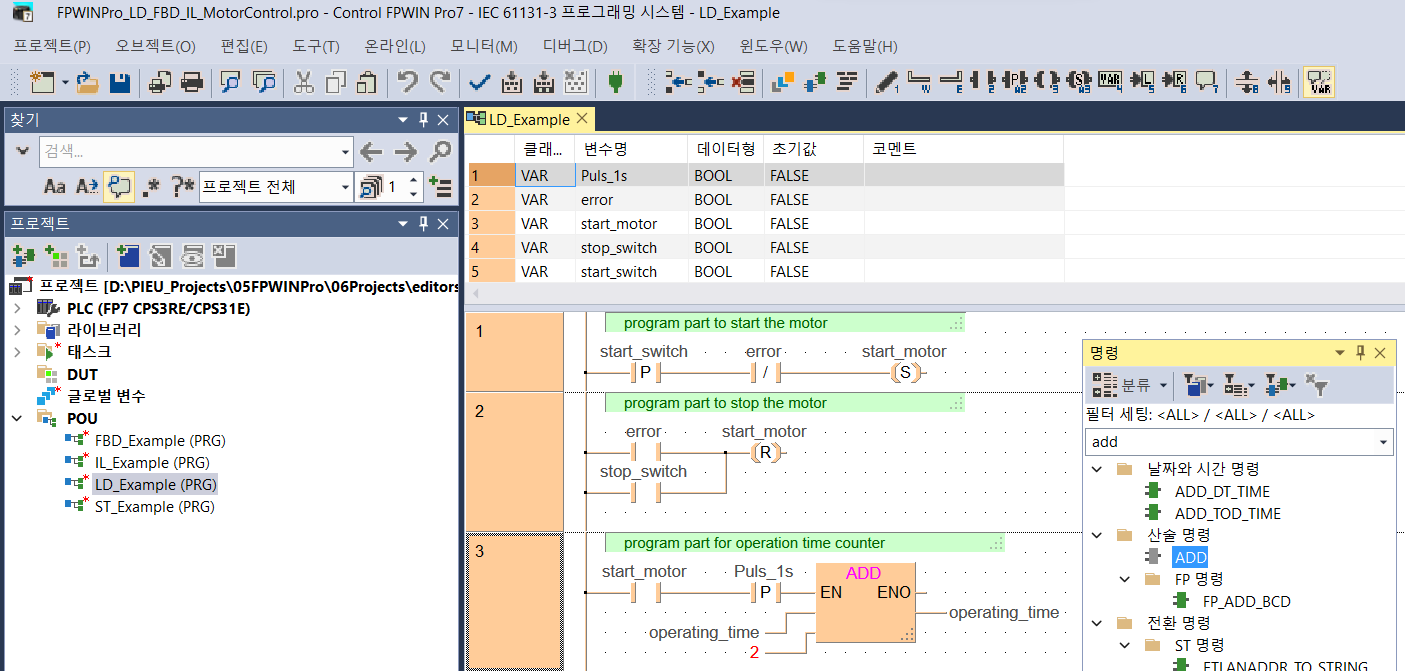Open the 프로젝트 전체 search scope dropdown
The image size is (1405, 671).
tap(346, 187)
